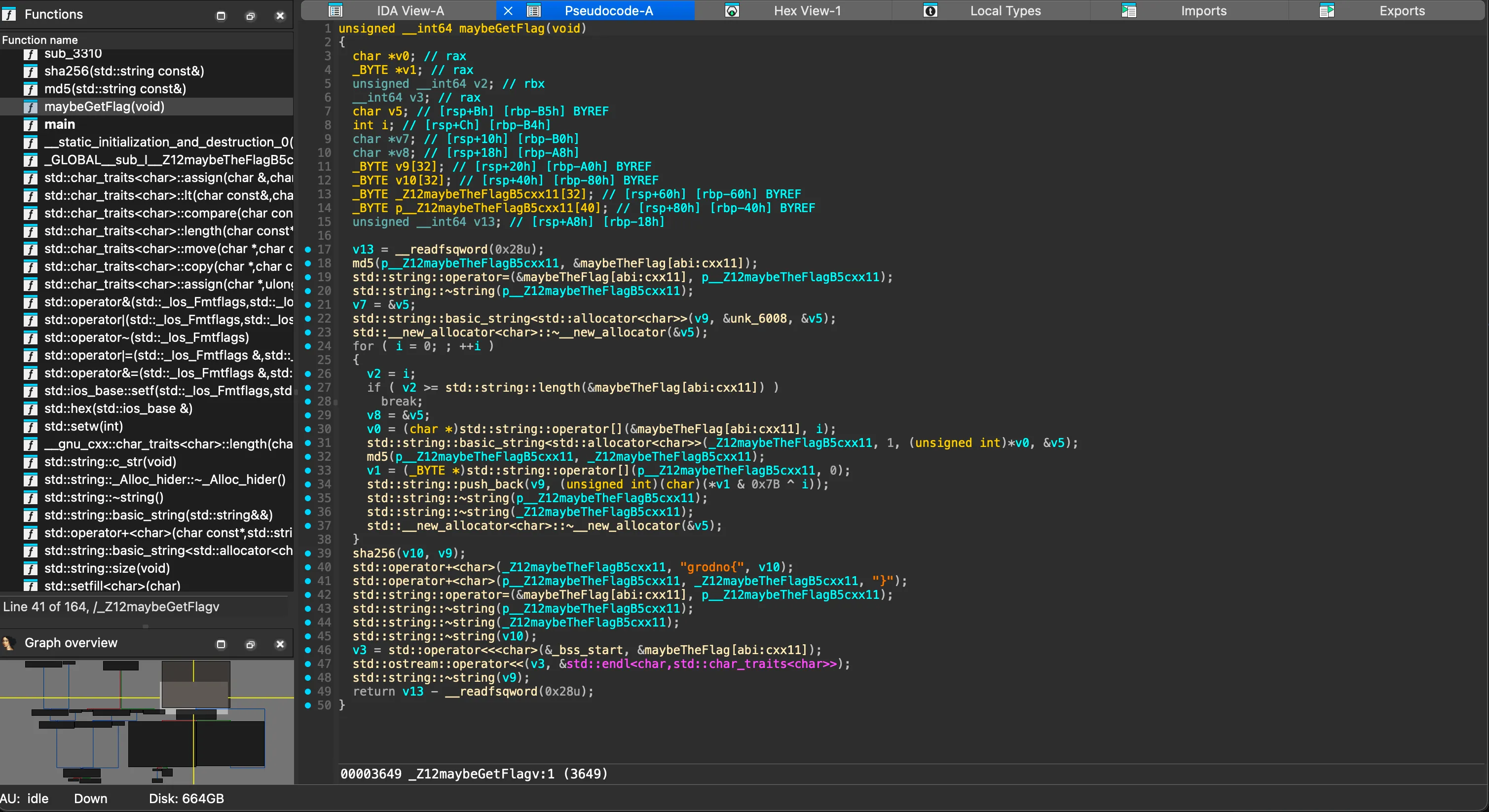Viewport: 1489px width, 812px height.
Task: Toggle breakpoint dot on line 49
Action: click(x=307, y=691)
